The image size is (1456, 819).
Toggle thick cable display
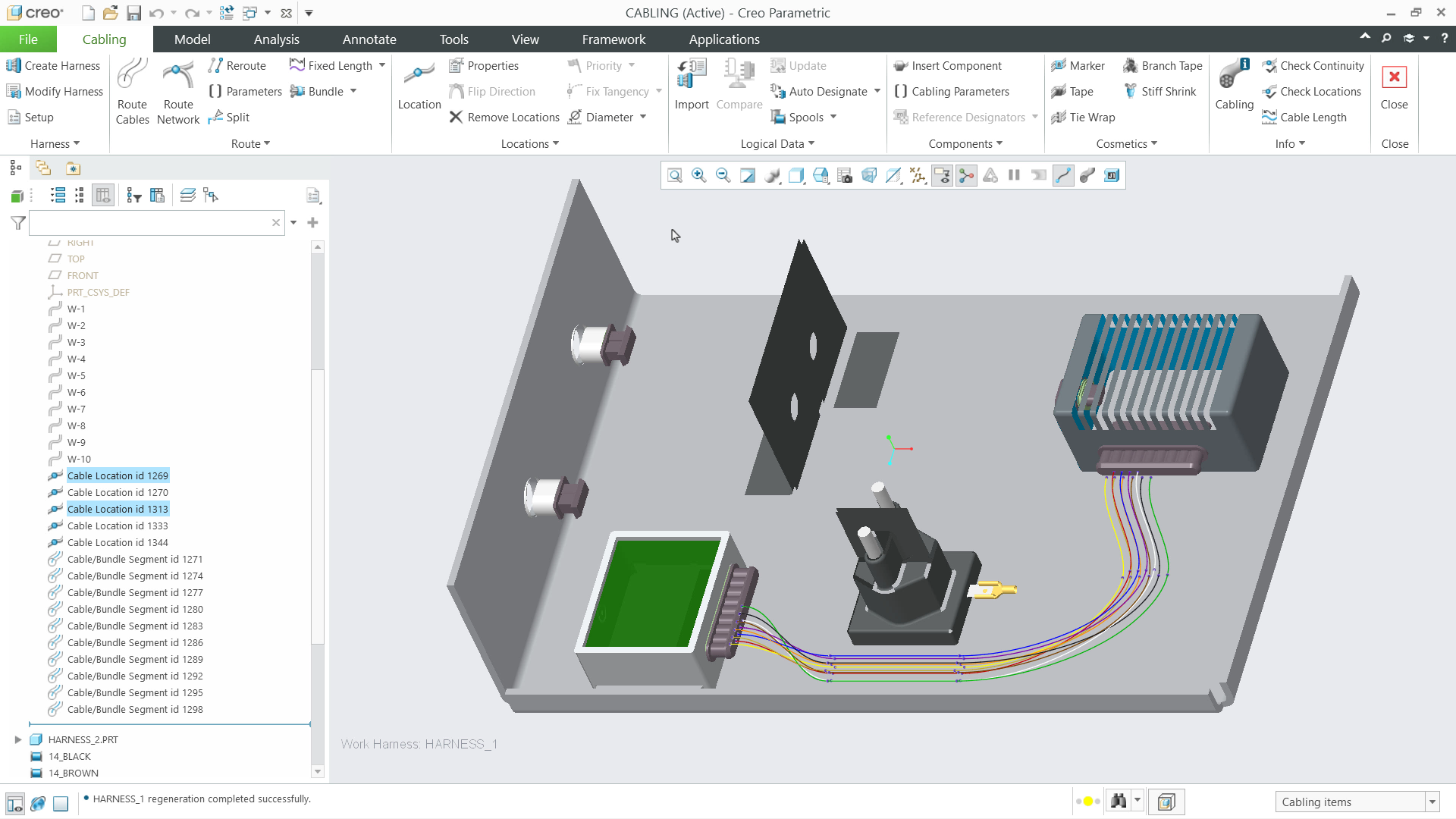point(1087,176)
